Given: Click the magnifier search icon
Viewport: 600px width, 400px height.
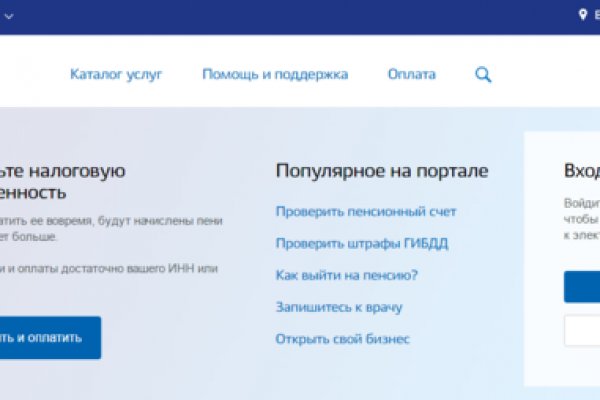Looking at the screenshot, I should coord(484,75).
